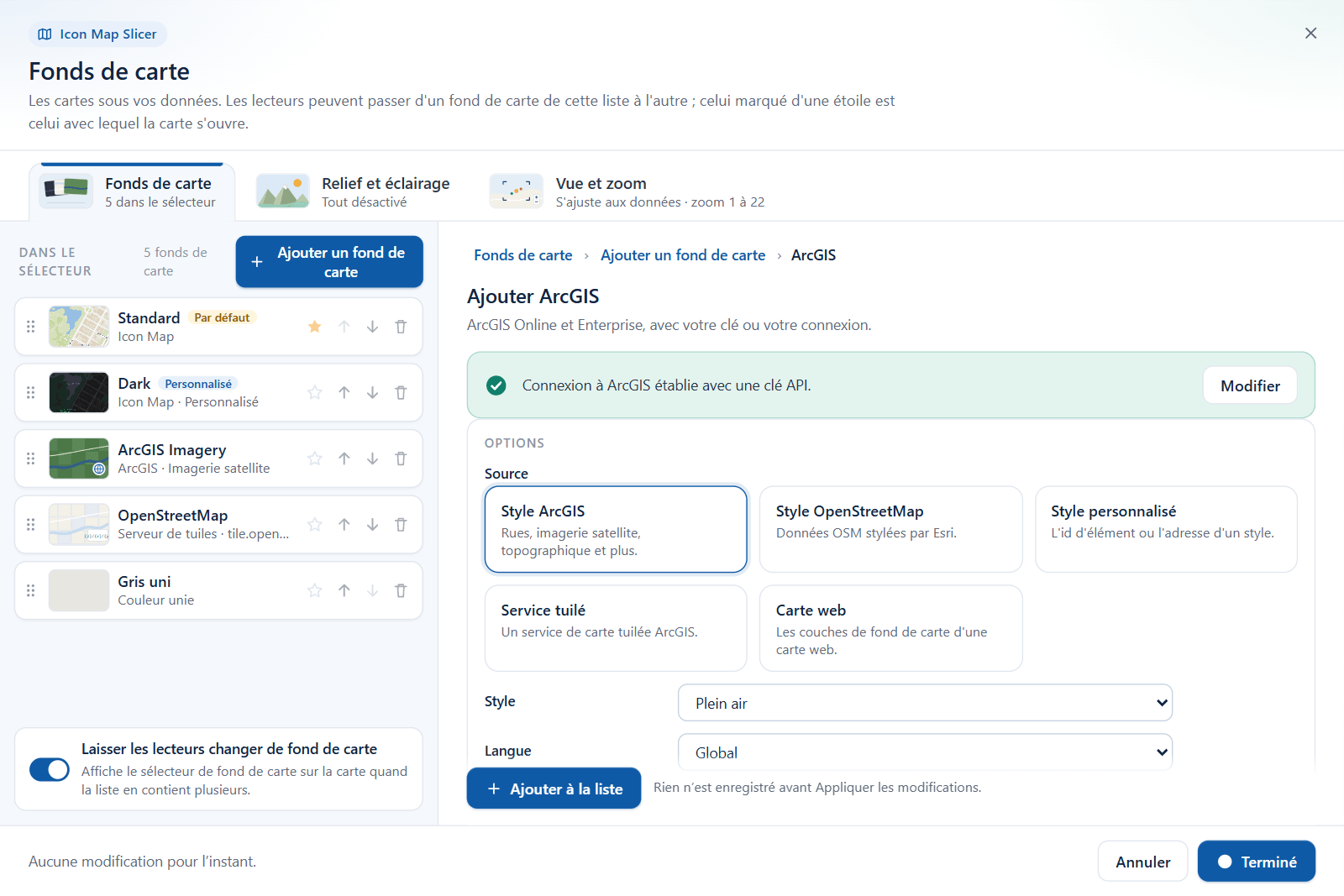
Task: Click Modifier for ArcGIS connection
Action: pyautogui.click(x=1250, y=385)
